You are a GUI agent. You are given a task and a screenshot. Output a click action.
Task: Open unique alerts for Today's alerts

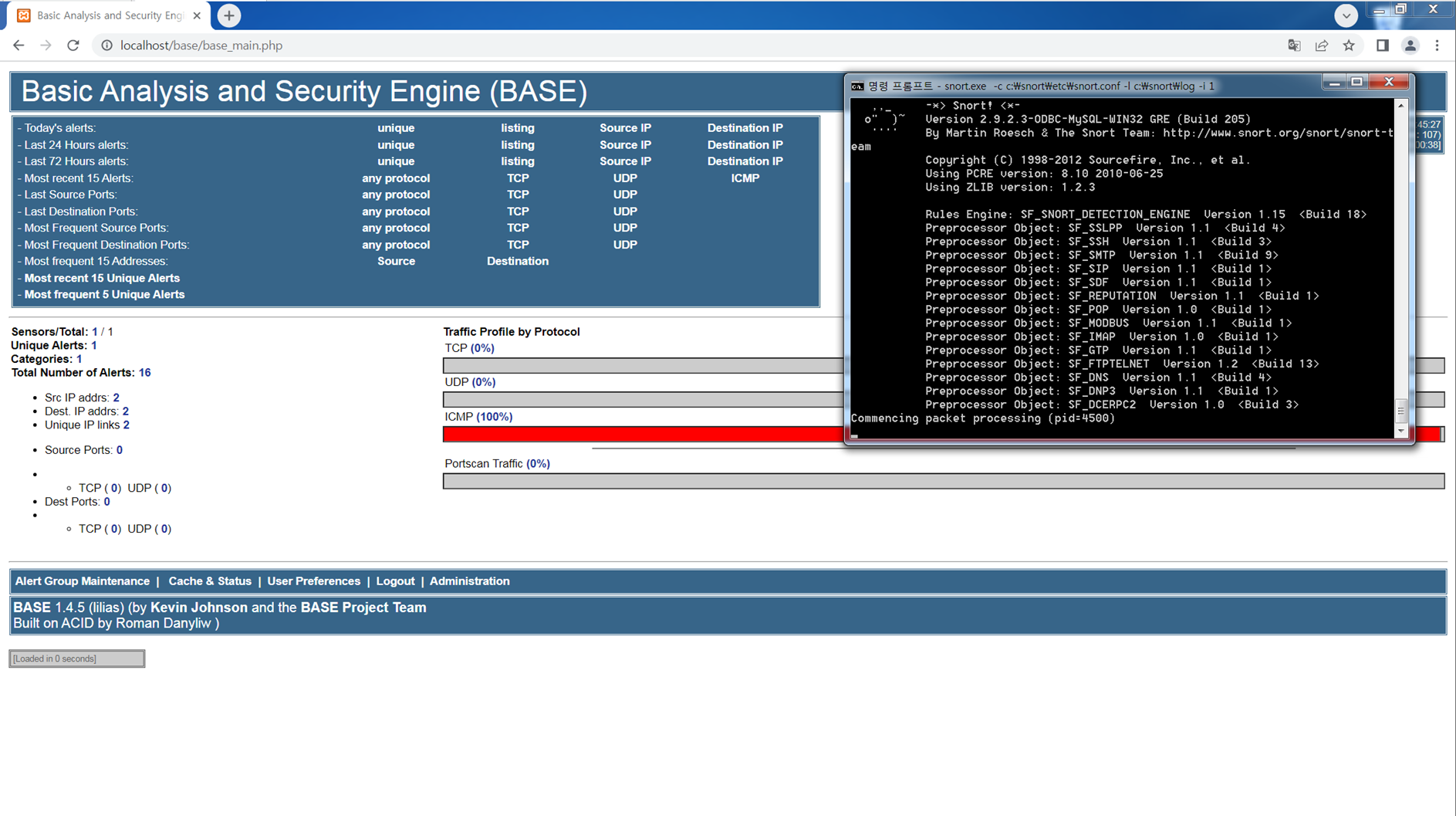click(x=396, y=128)
